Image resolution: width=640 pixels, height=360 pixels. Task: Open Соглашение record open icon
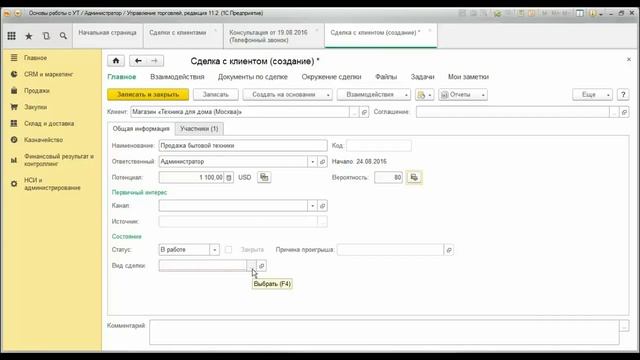[x=624, y=112]
